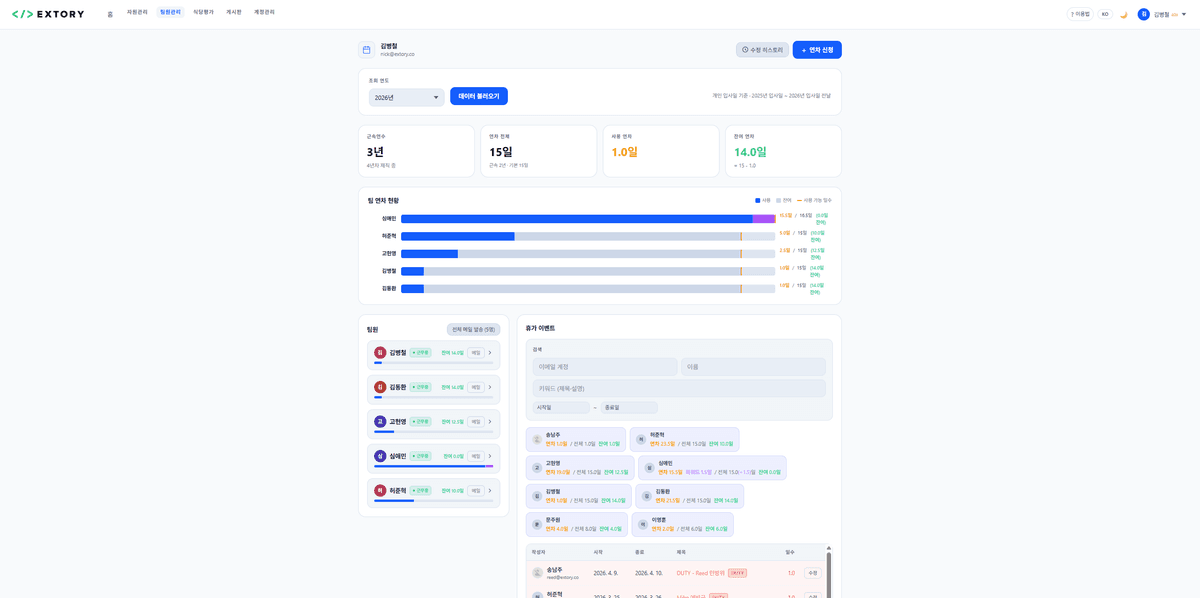Click 전체 메일 발송 button in team panel
Image resolution: width=1200 pixels, height=598 pixels.
tap(473, 329)
